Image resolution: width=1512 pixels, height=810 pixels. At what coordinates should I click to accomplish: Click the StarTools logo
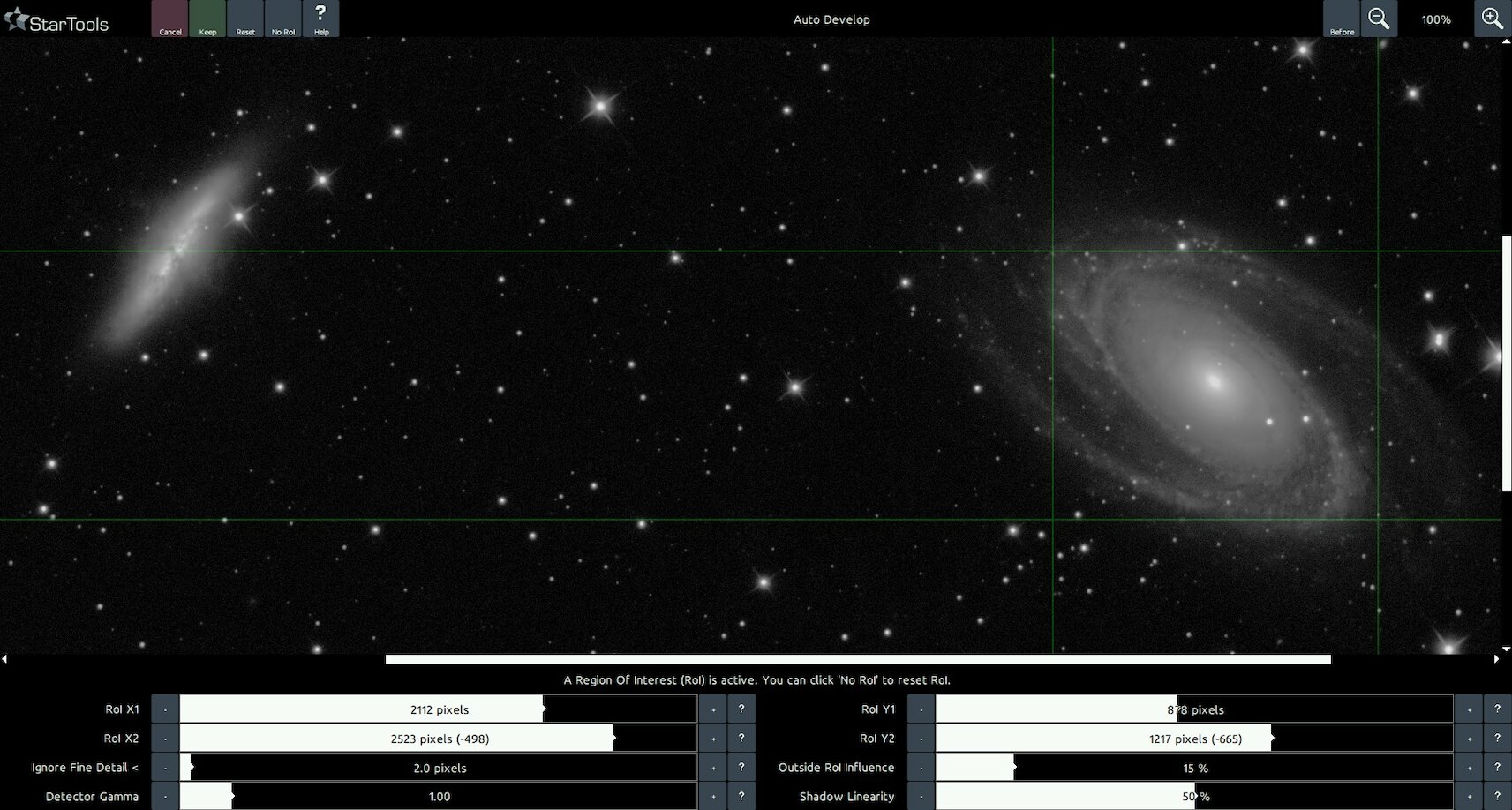57,21
